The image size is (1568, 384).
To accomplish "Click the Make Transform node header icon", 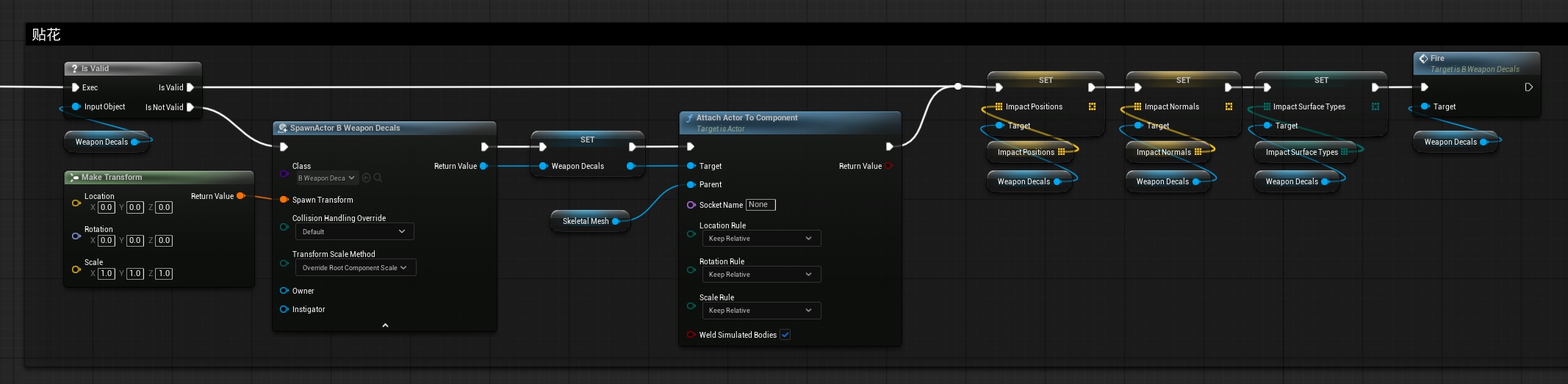I will [x=73, y=177].
